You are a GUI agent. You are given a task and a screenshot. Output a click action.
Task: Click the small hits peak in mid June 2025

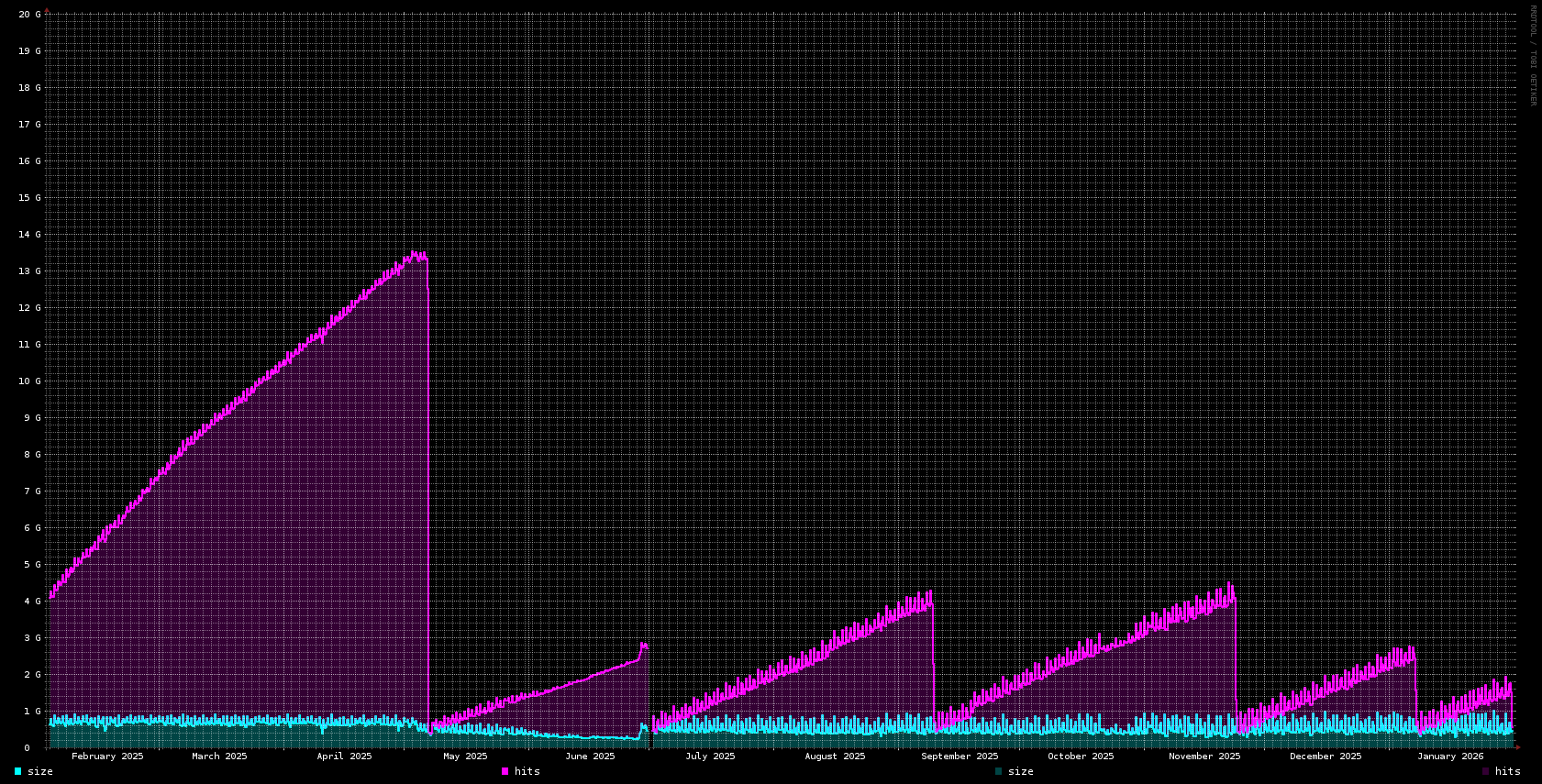point(643,645)
